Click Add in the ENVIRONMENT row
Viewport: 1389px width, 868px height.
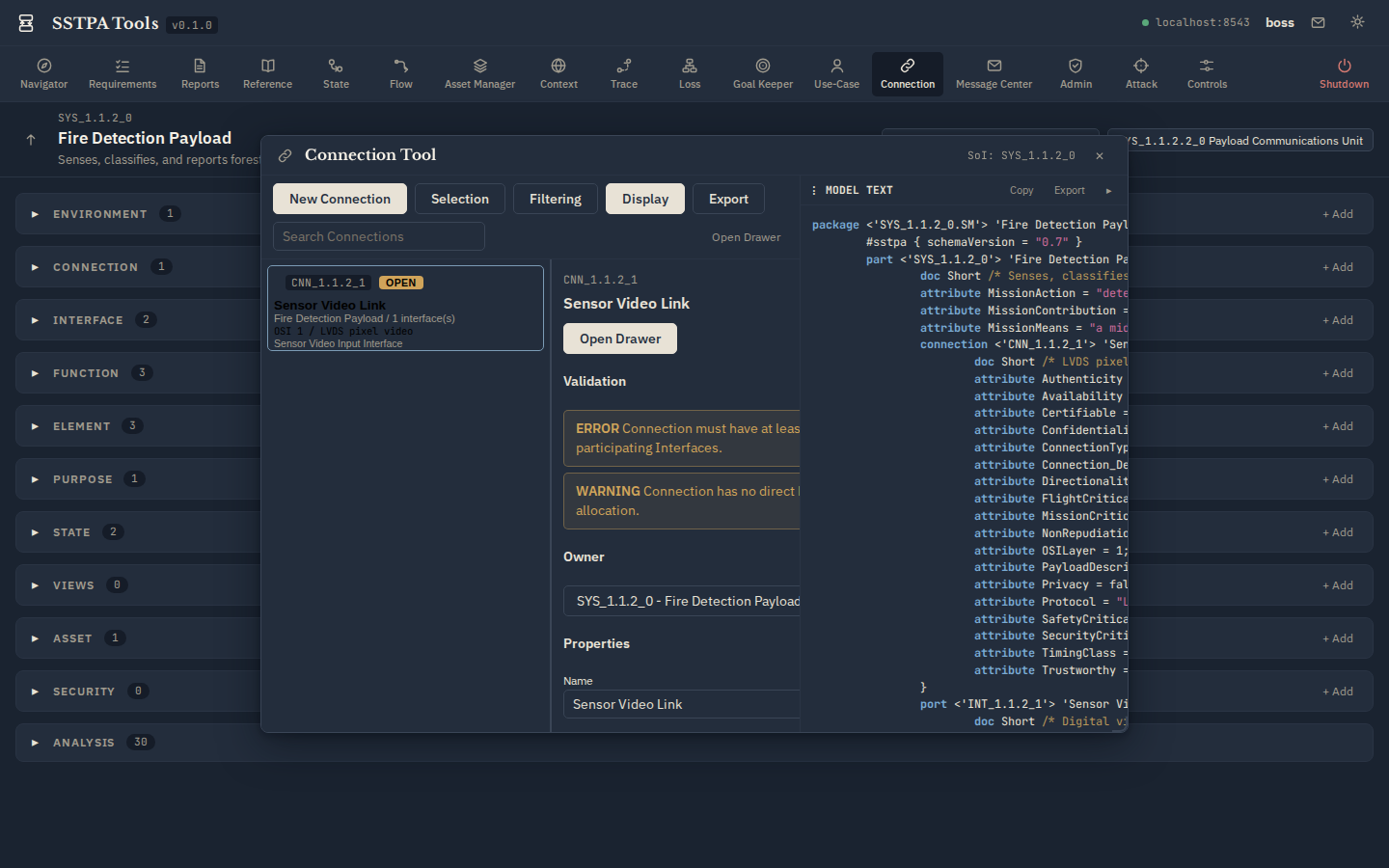click(x=1338, y=214)
